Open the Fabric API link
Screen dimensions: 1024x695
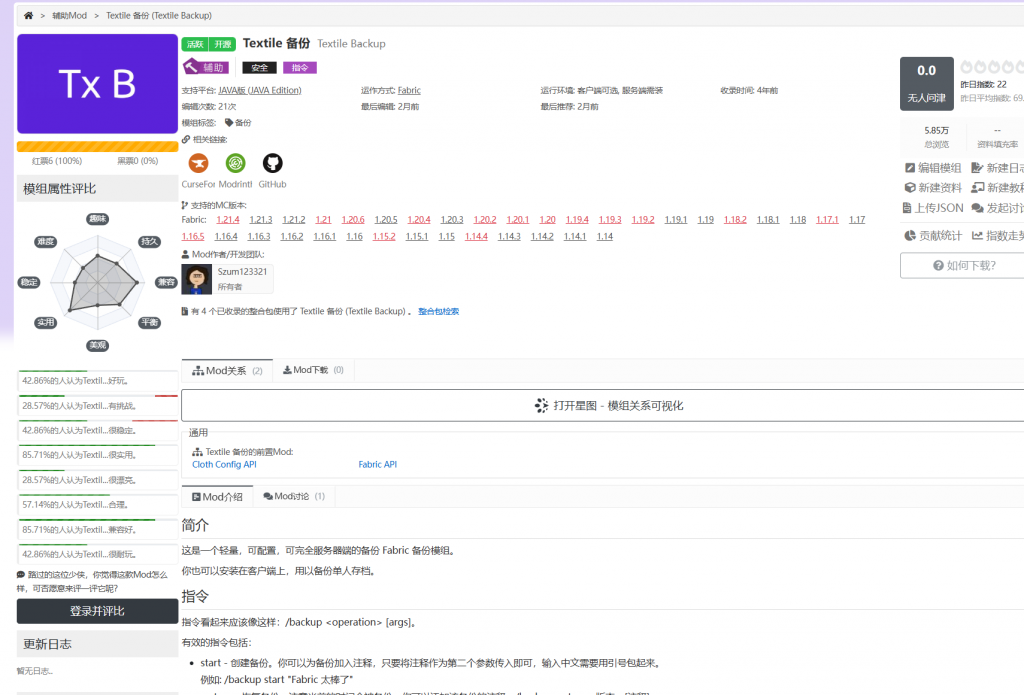tap(377, 464)
